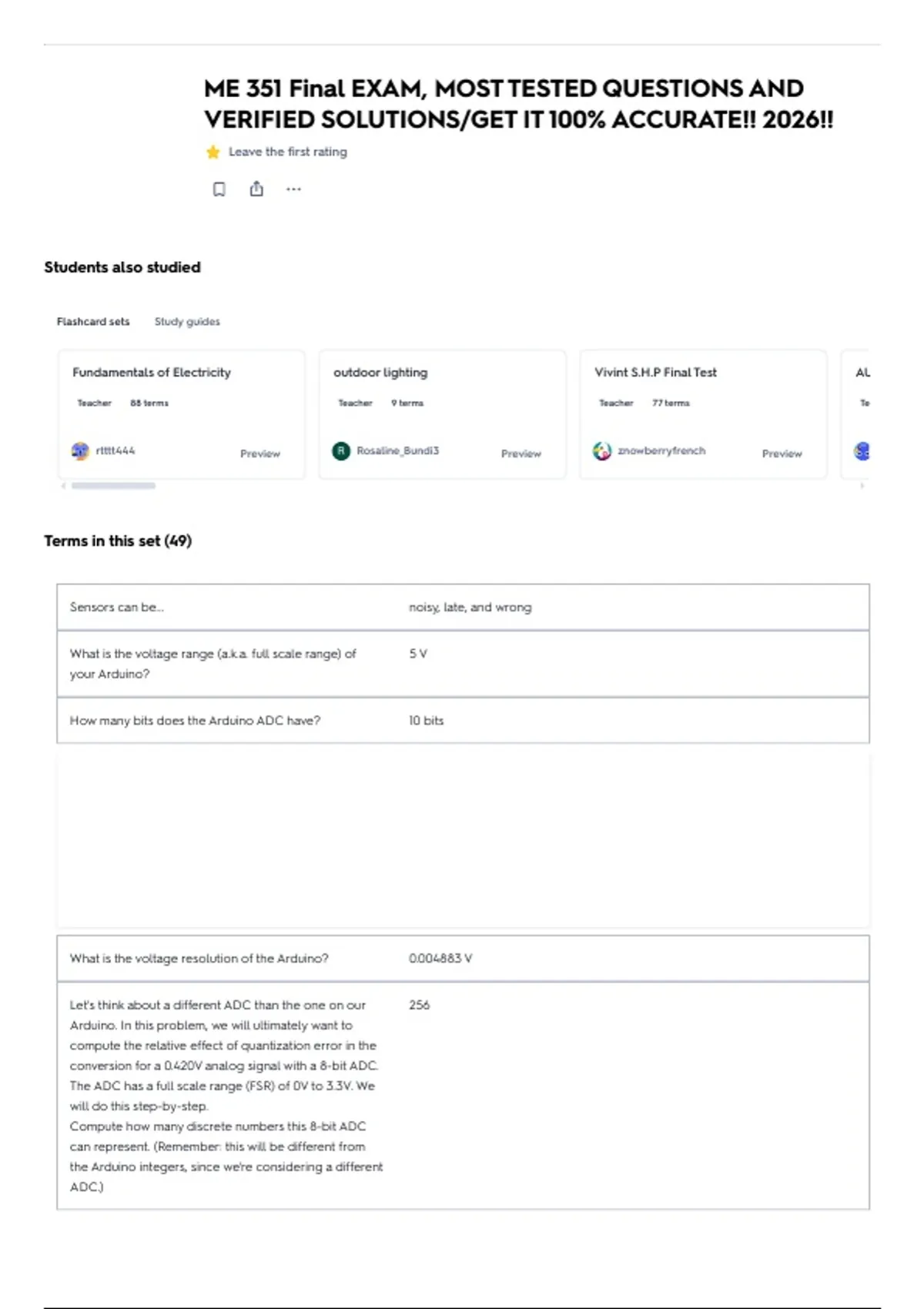Screen dimensions: 924x1309
Task: Switch to Flashcard sets tab
Action: coord(93,322)
